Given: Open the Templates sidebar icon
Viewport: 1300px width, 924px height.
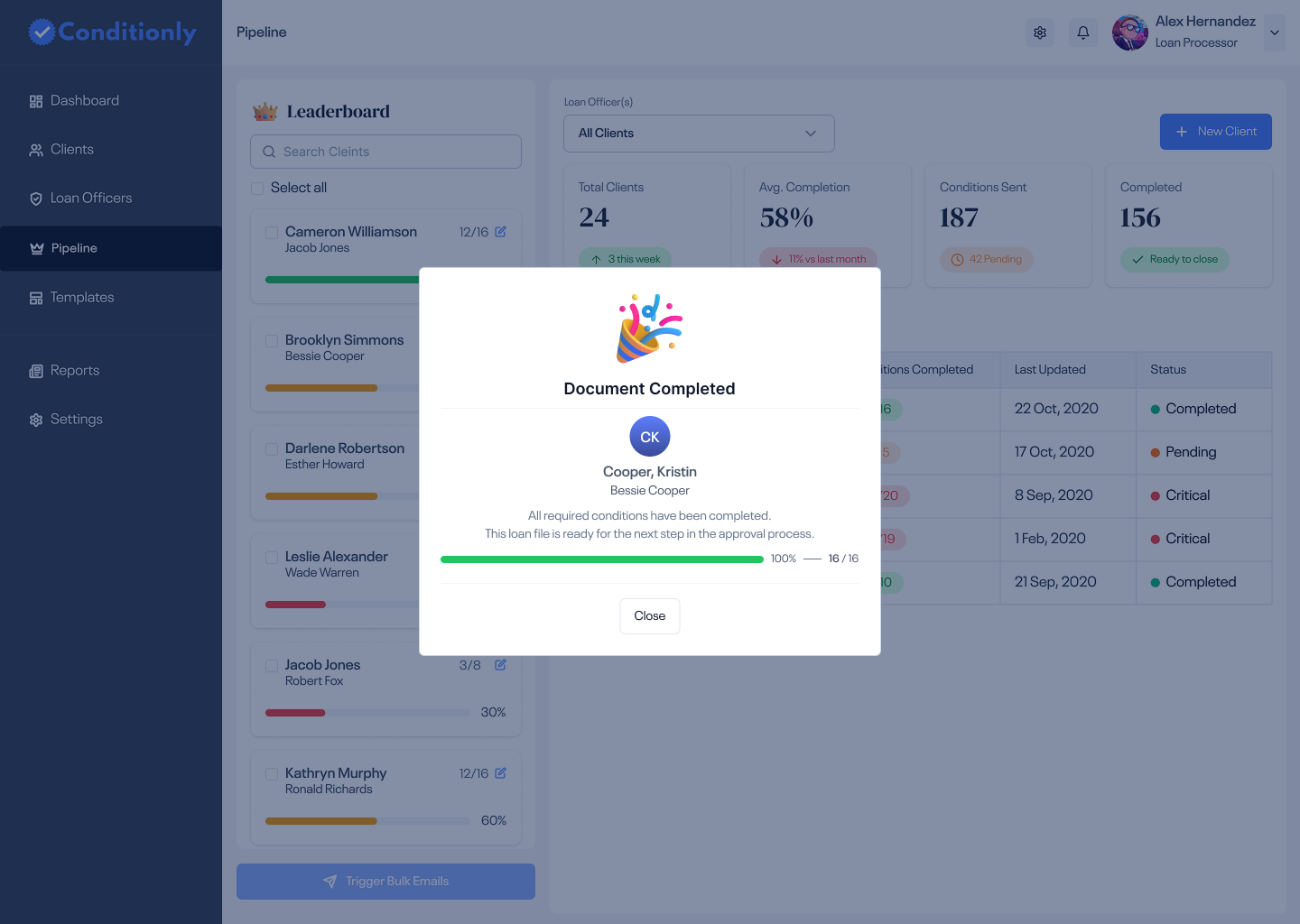Looking at the screenshot, I should 36,297.
